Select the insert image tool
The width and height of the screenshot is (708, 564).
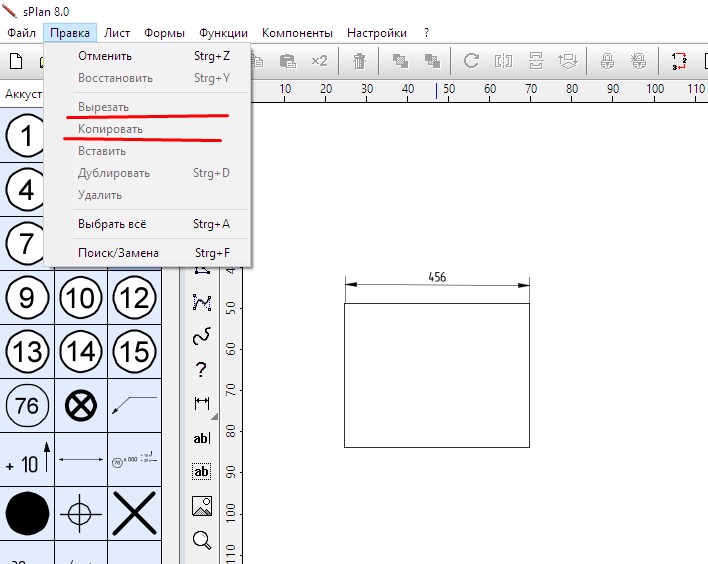tap(202, 506)
